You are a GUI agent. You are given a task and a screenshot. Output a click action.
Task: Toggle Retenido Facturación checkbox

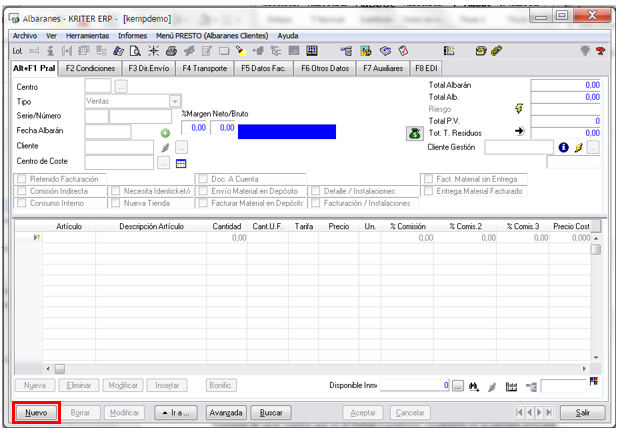coord(22,179)
